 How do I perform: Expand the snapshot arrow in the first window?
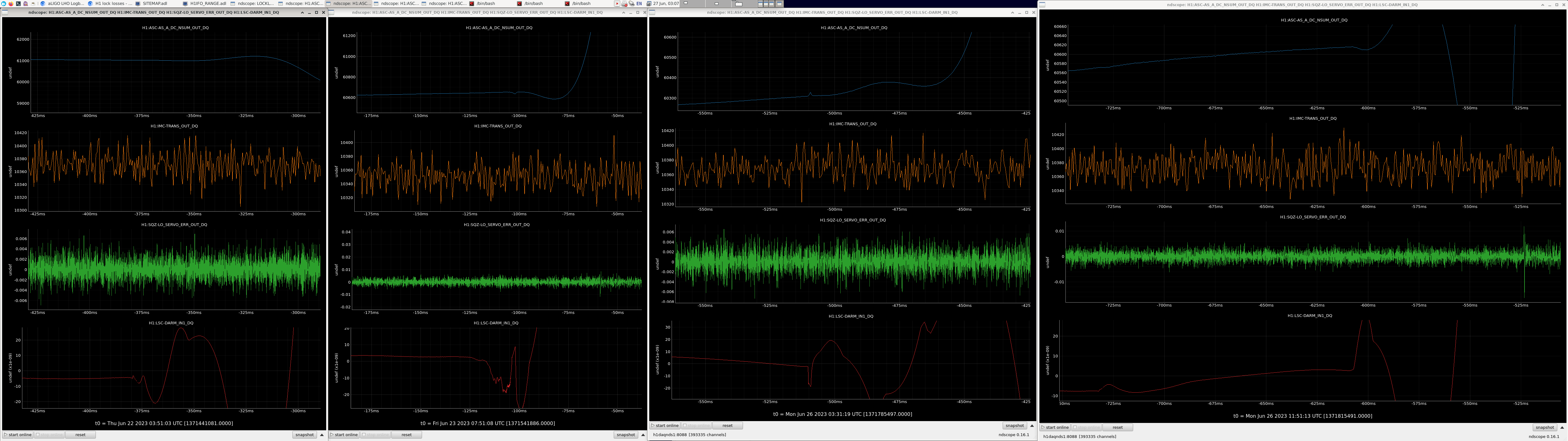[x=322, y=435]
